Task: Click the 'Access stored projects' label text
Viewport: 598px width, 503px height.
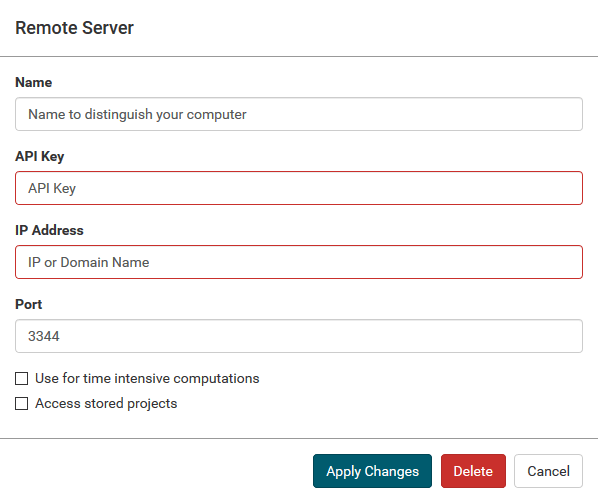Action: click(x=106, y=403)
